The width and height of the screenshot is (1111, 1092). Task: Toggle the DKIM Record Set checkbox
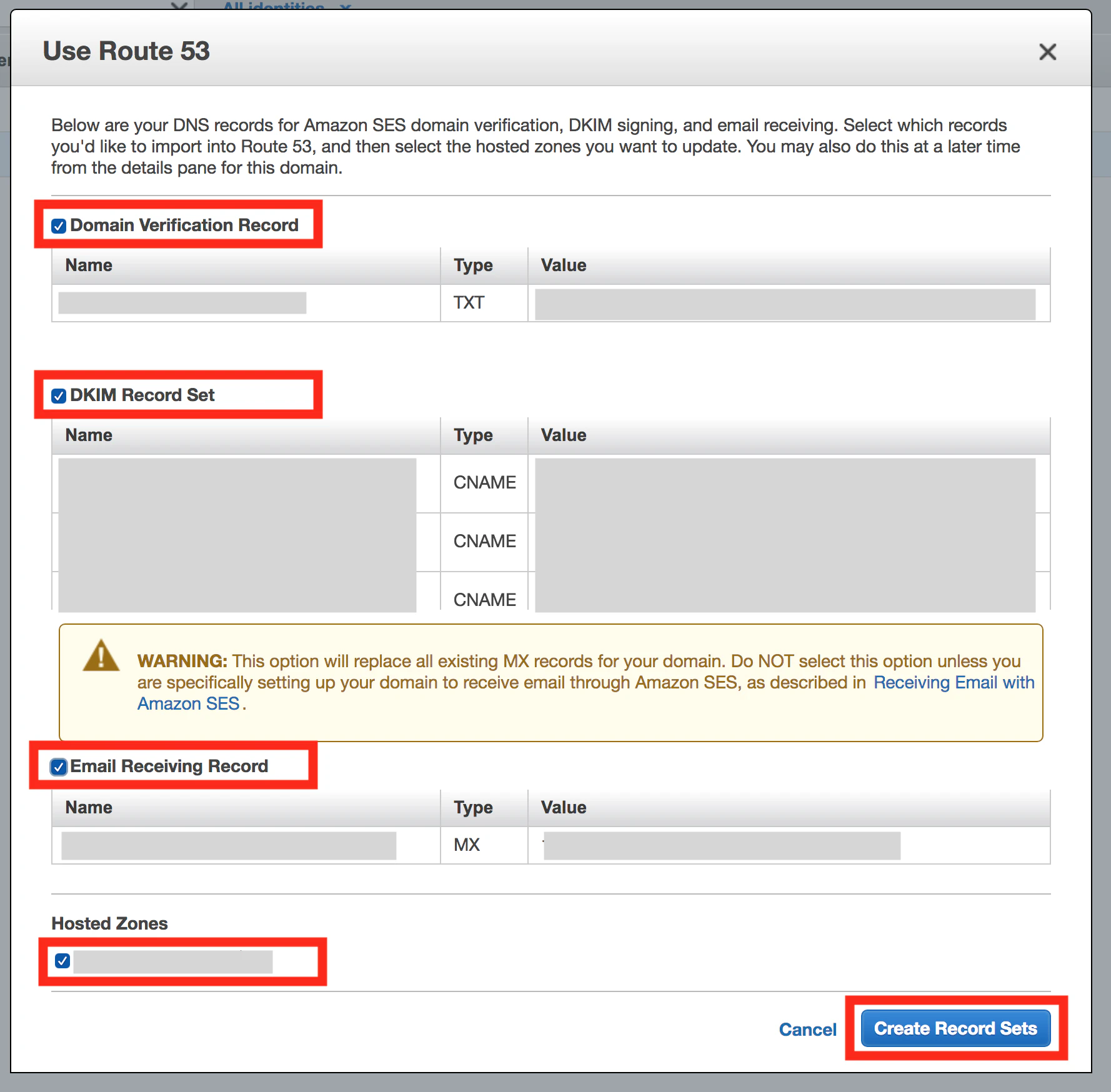(x=59, y=396)
